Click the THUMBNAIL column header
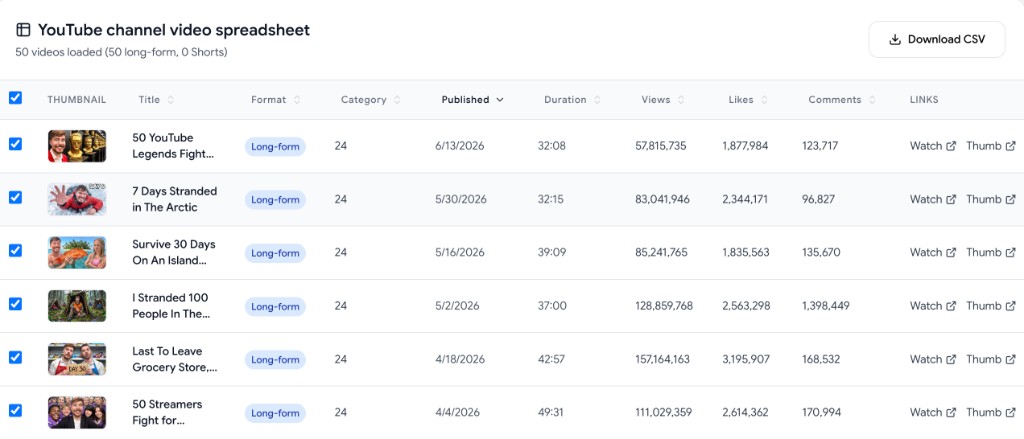 point(76,100)
